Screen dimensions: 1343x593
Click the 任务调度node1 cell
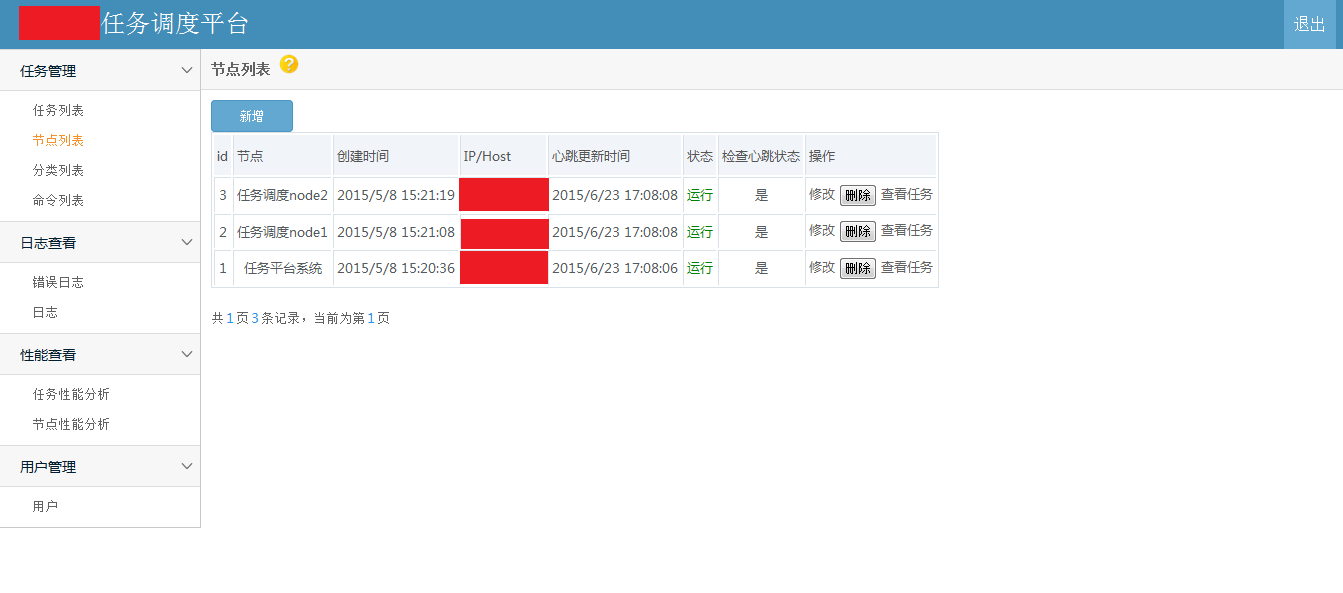[x=282, y=232]
